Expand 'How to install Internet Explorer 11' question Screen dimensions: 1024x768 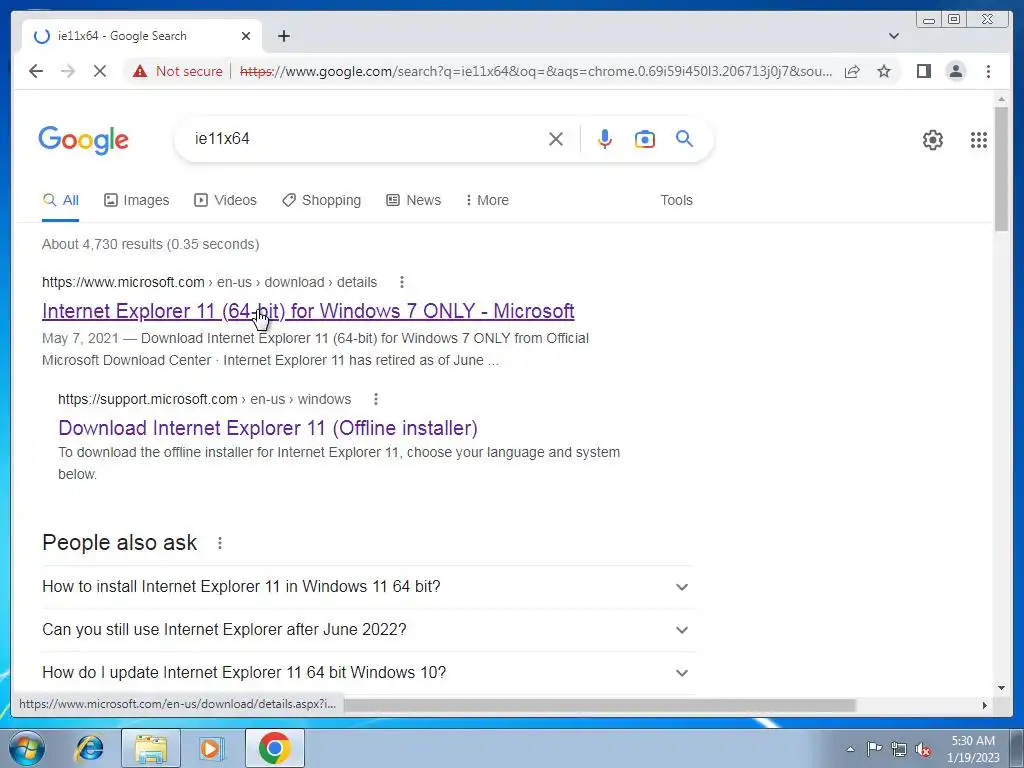(368, 586)
